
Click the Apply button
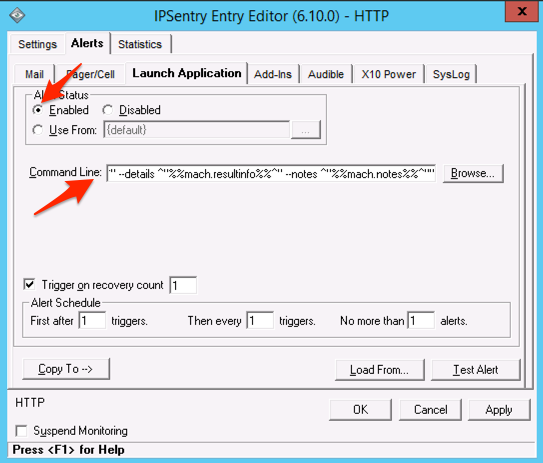pos(499,410)
